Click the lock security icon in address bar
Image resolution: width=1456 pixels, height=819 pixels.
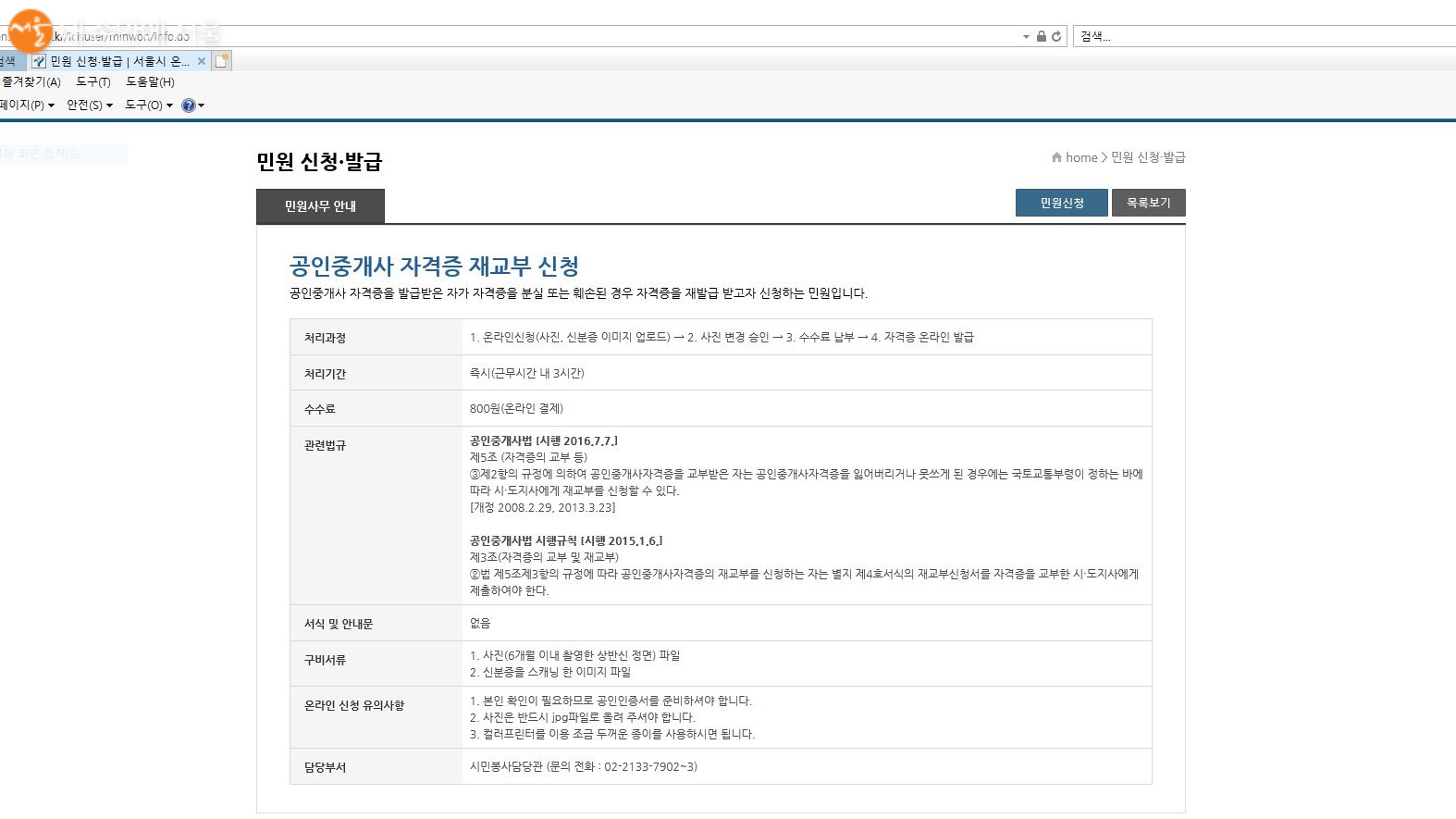coord(1042,37)
